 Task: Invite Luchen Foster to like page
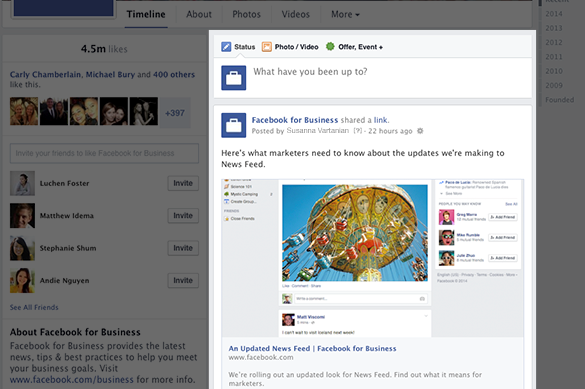tap(183, 183)
